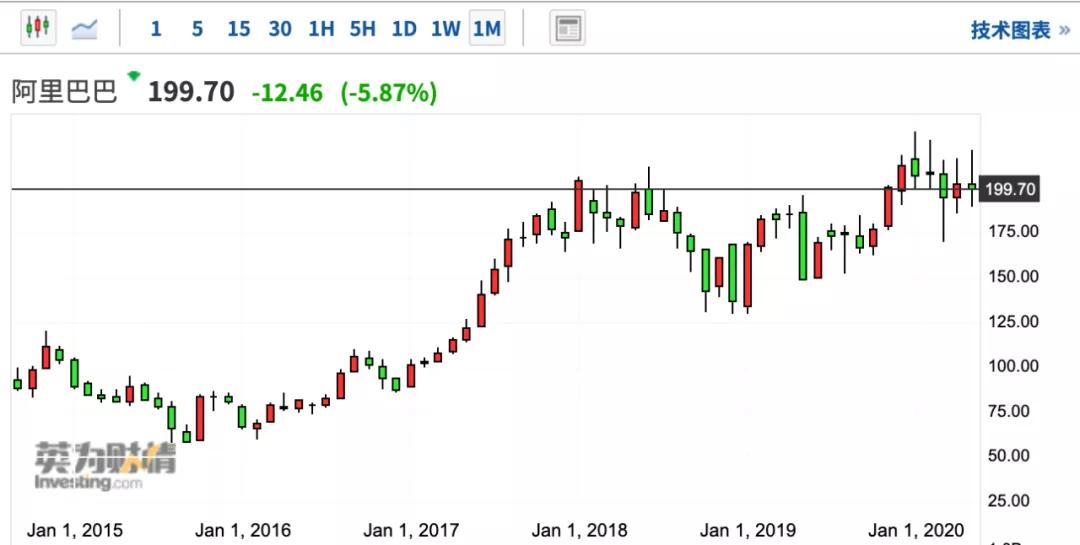
Task: Select the 1W weekly timeframe
Action: point(446,29)
